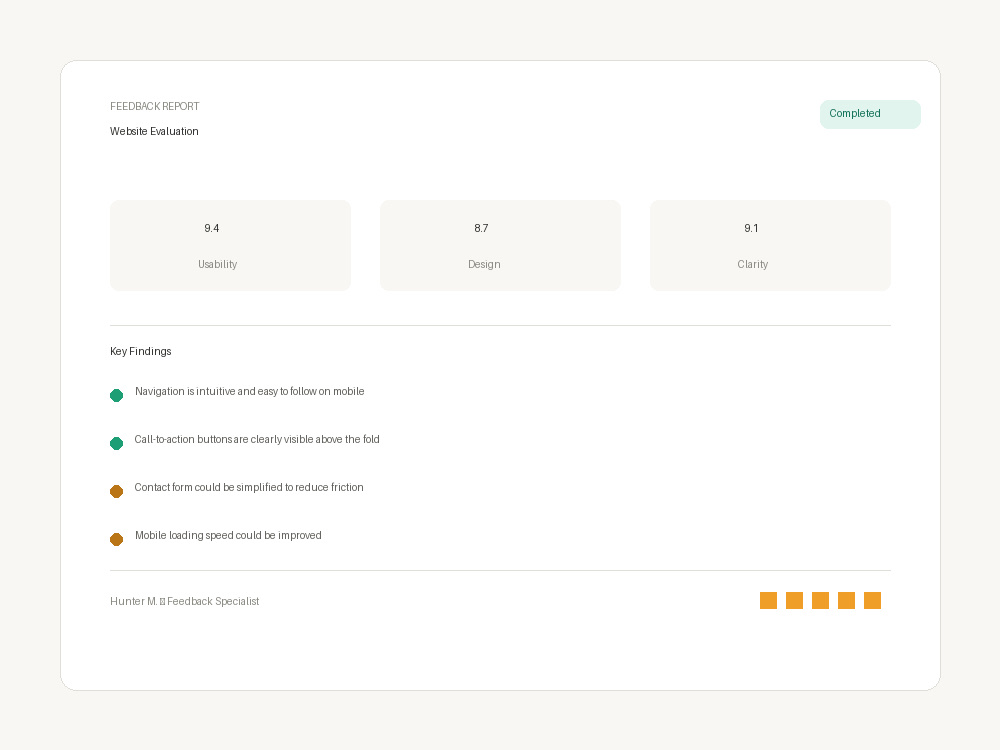Click 'Call-to-action buttons are clearly visible' text

(x=257, y=439)
